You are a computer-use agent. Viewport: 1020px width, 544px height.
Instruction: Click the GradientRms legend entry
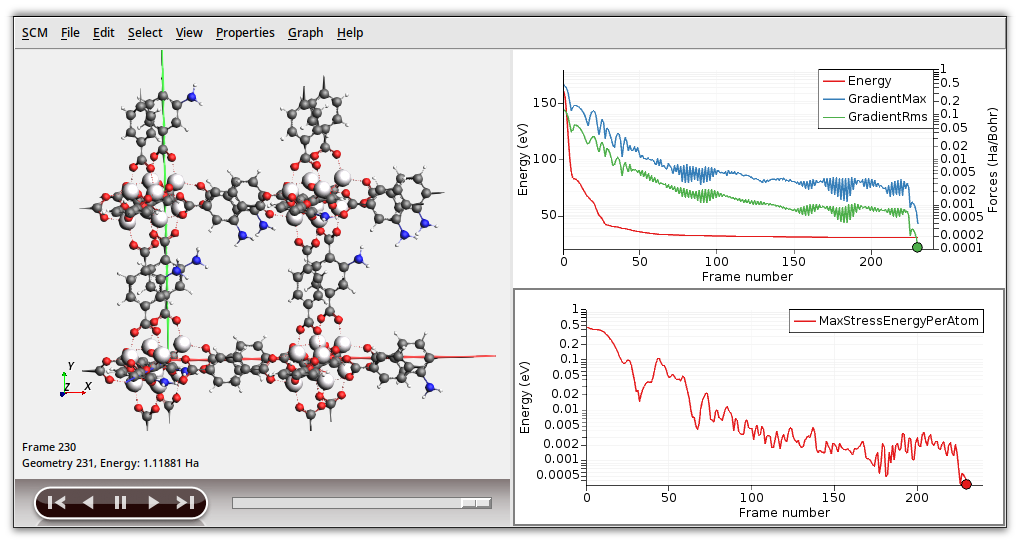[x=876, y=117]
